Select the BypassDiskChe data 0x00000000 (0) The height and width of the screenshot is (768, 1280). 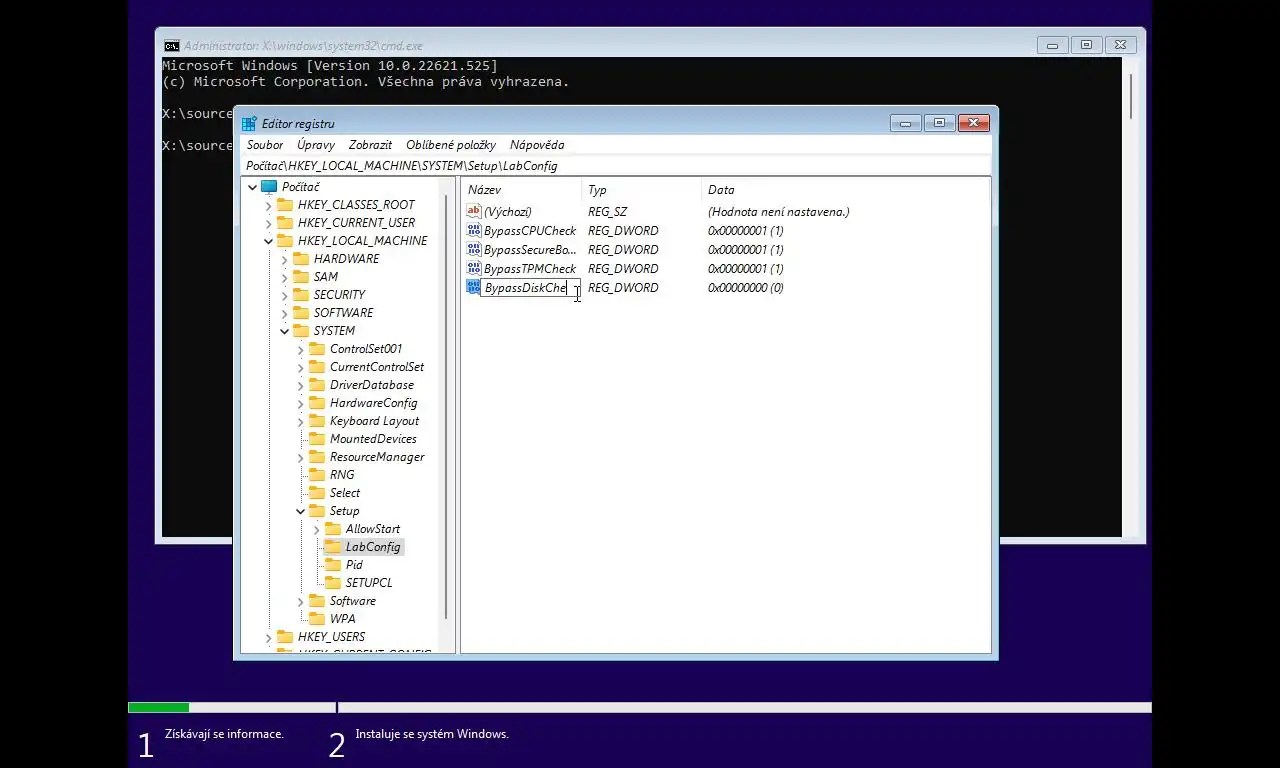pyautogui.click(x=745, y=288)
